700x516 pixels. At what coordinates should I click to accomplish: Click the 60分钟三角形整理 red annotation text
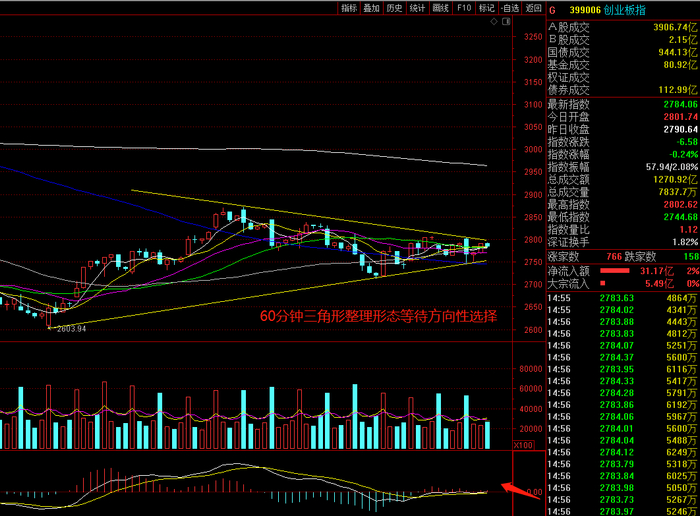[378, 315]
